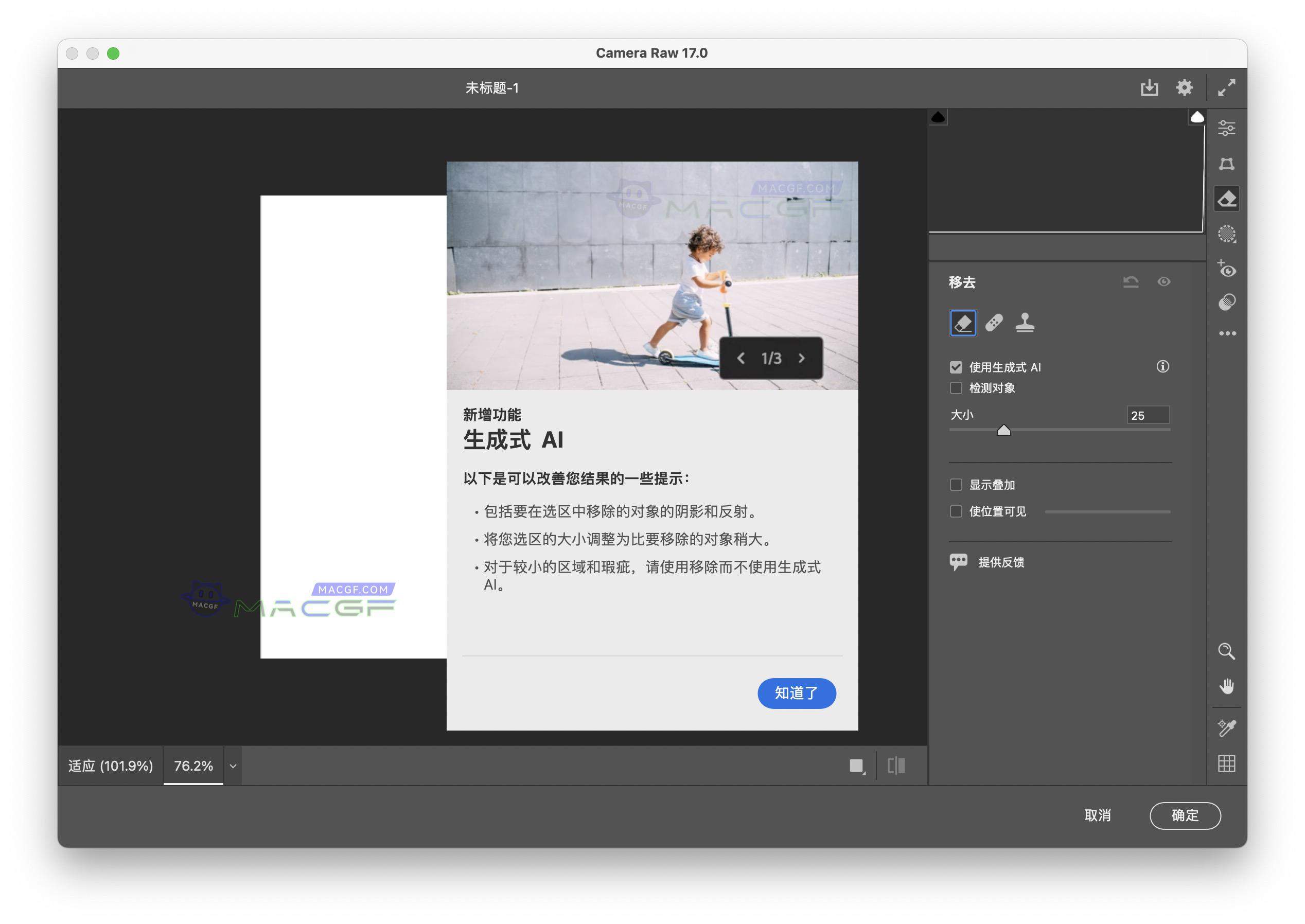
Task: Activate the Zoom tool
Action: click(x=1227, y=651)
